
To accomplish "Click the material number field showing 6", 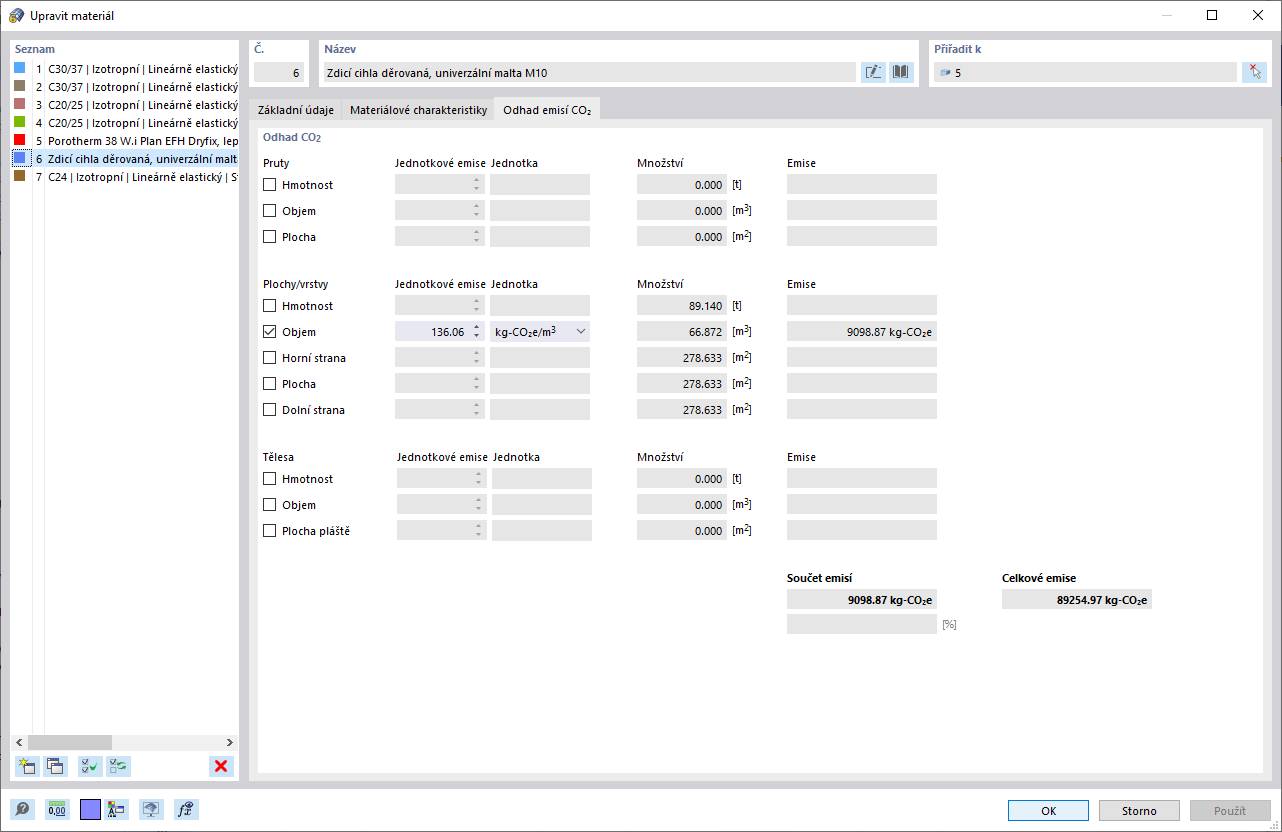I will click(x=279, y=72).
